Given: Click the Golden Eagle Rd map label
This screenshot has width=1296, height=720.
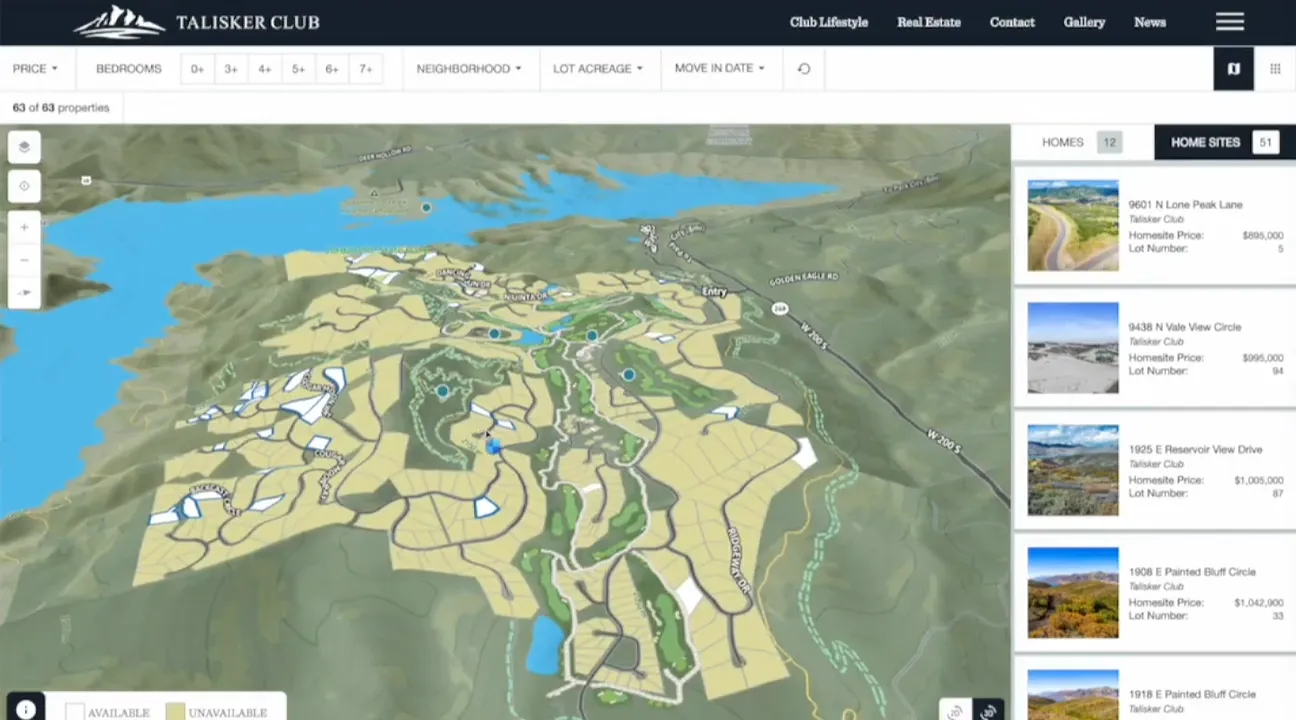Looking at the screenshot, I should click(805, 277).
